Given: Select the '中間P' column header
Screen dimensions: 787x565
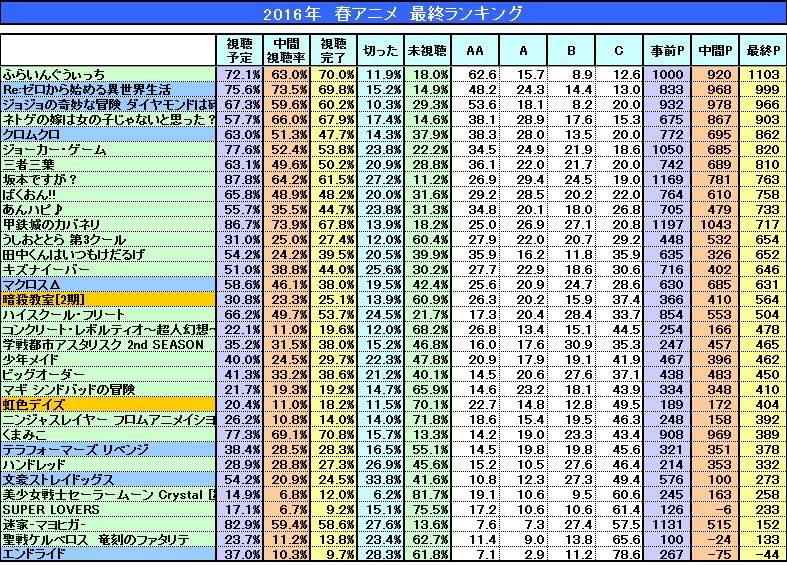Looking at the screenshot, I should tap(715, 50).
